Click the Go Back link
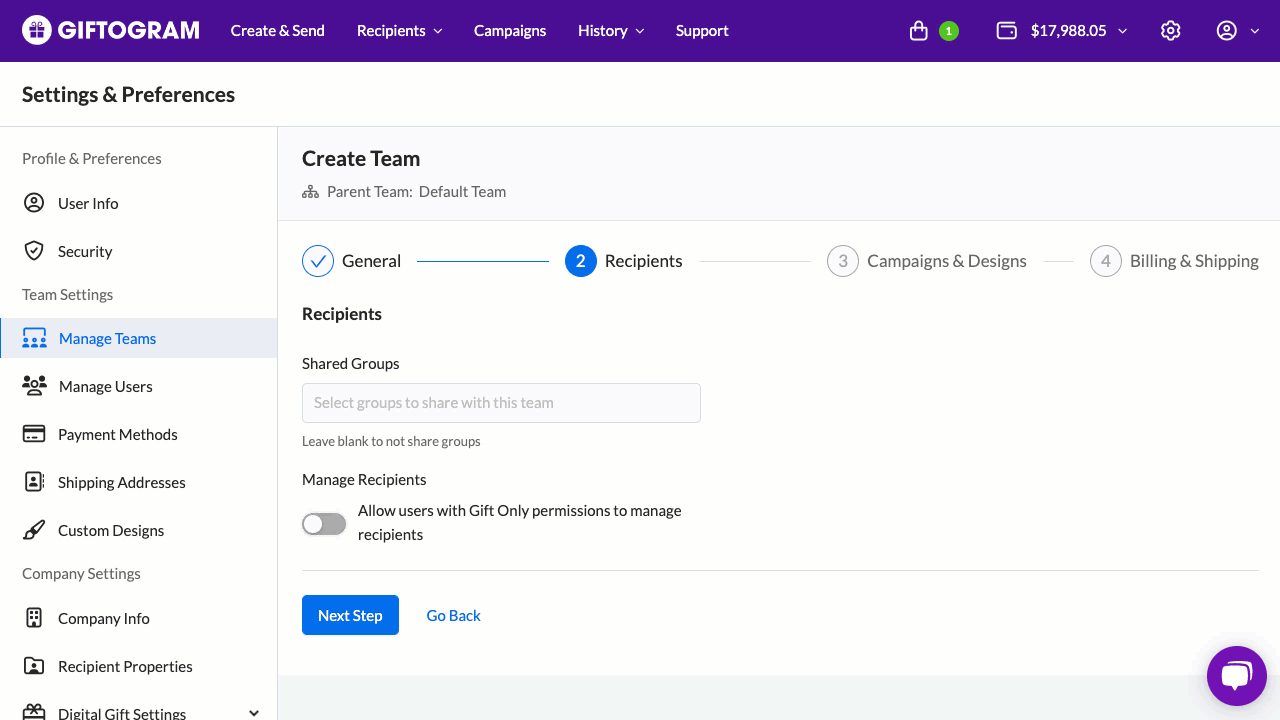 [453, 615]
